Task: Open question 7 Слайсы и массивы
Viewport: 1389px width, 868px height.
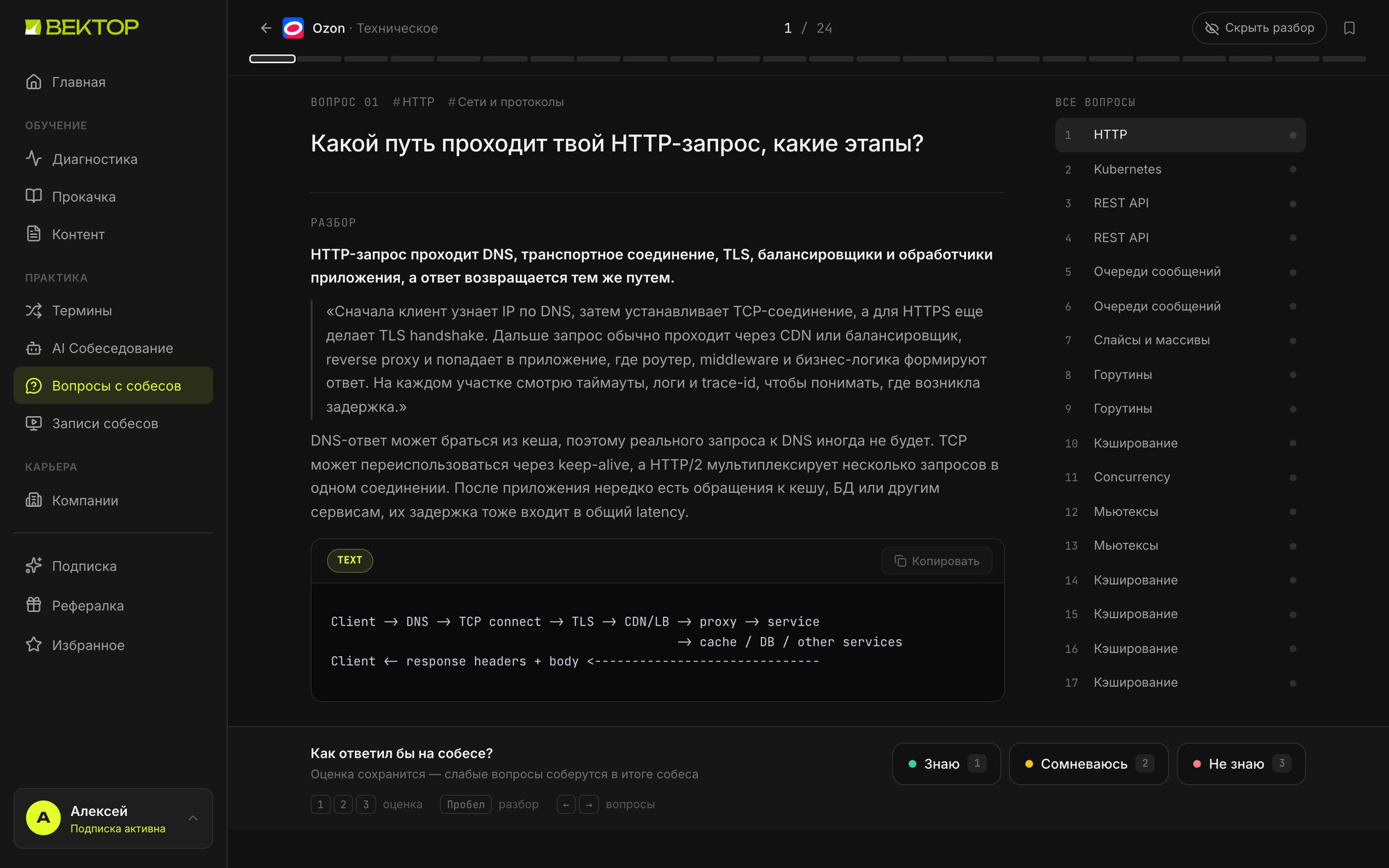Action: coord(1180,340)
